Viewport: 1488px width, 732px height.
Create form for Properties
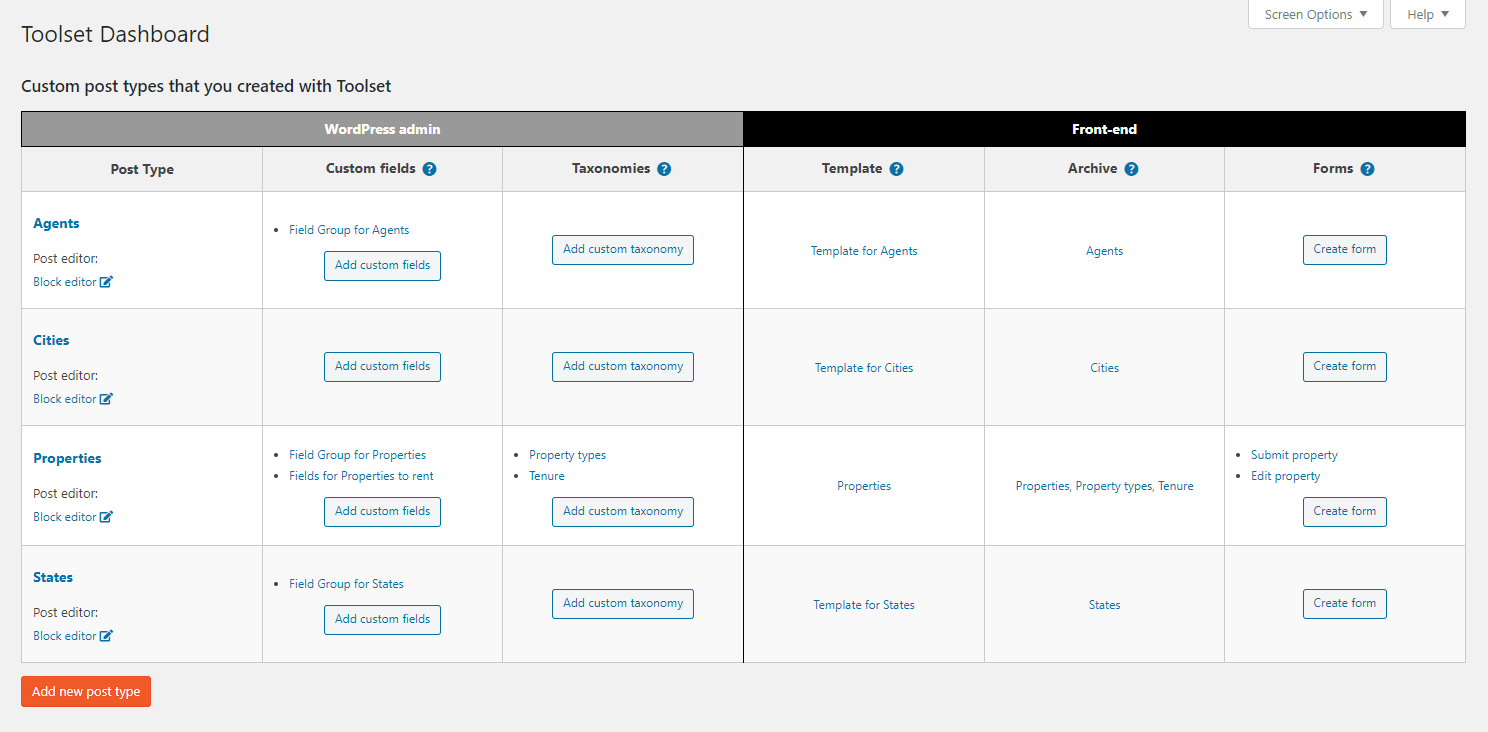1345,512
